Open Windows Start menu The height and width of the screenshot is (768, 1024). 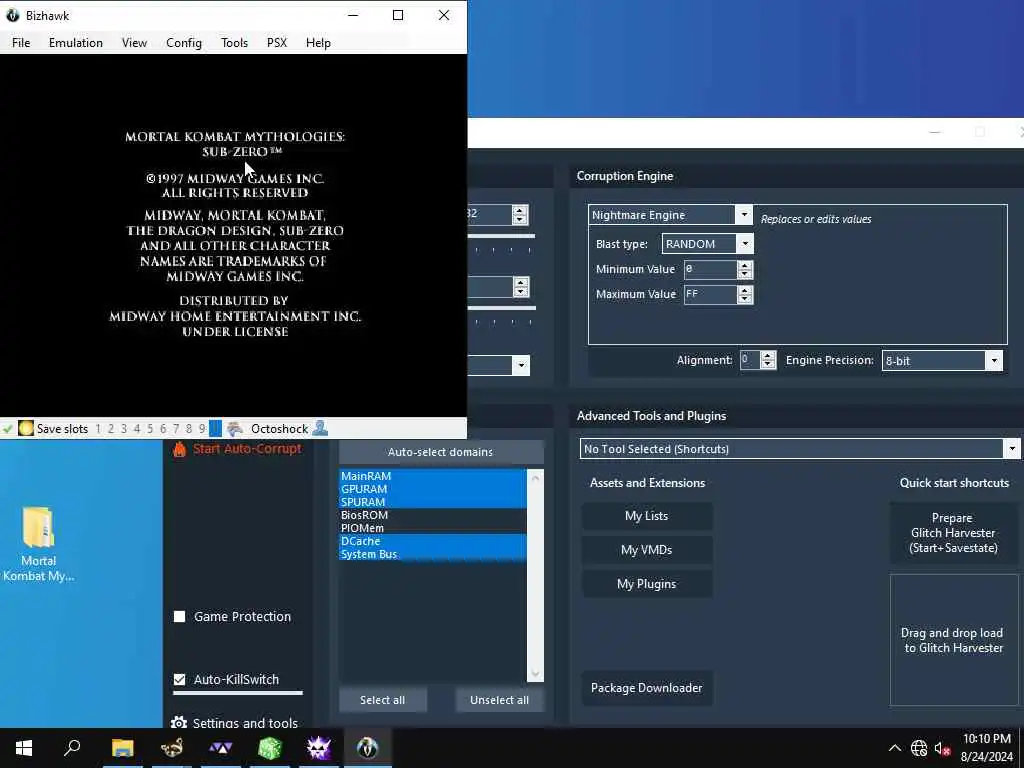24,748
